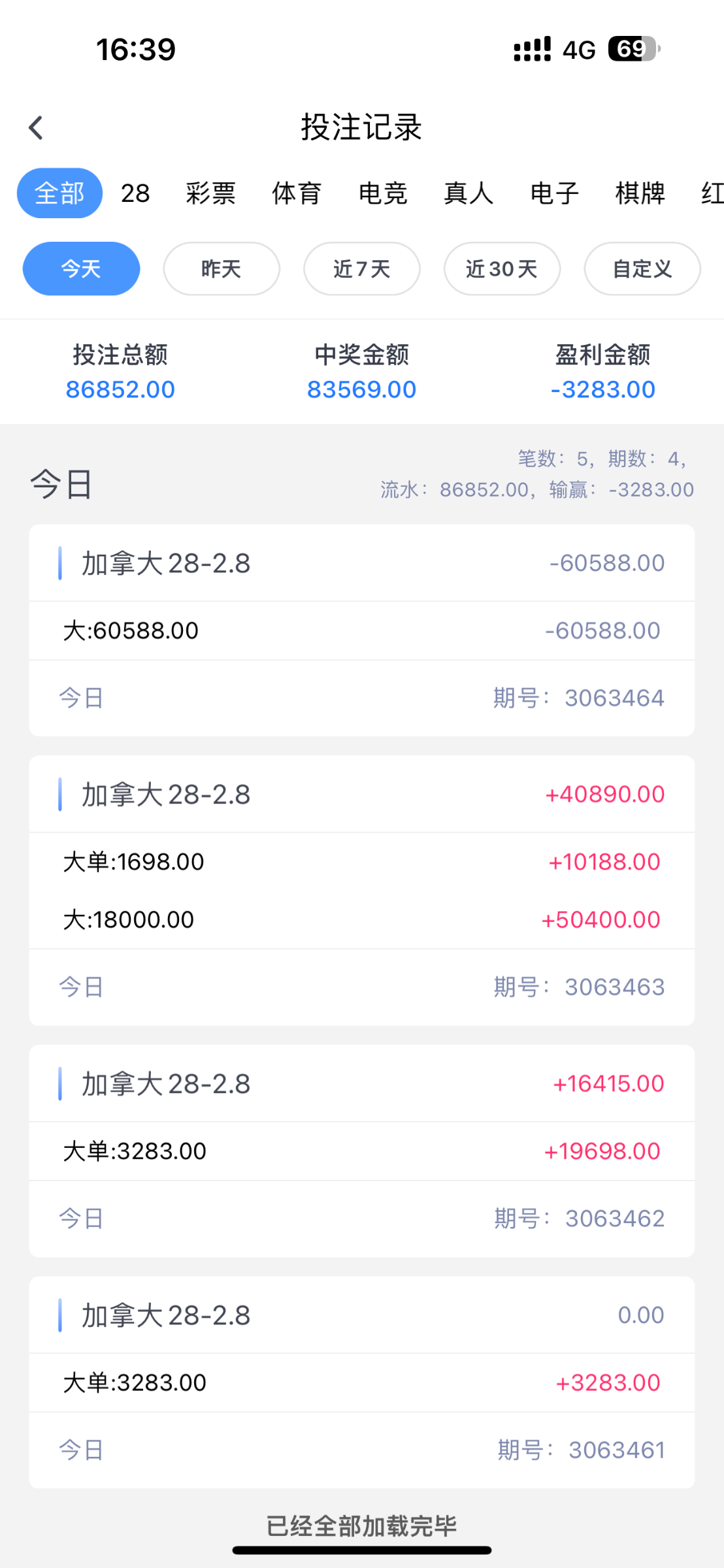
Task: Open the 彩票 category tab
Action: 210,193
